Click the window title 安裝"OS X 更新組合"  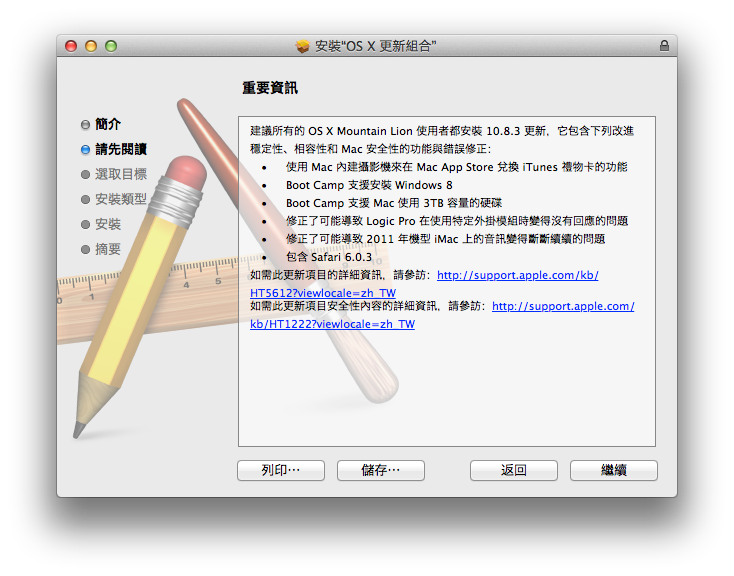[375, 46]
